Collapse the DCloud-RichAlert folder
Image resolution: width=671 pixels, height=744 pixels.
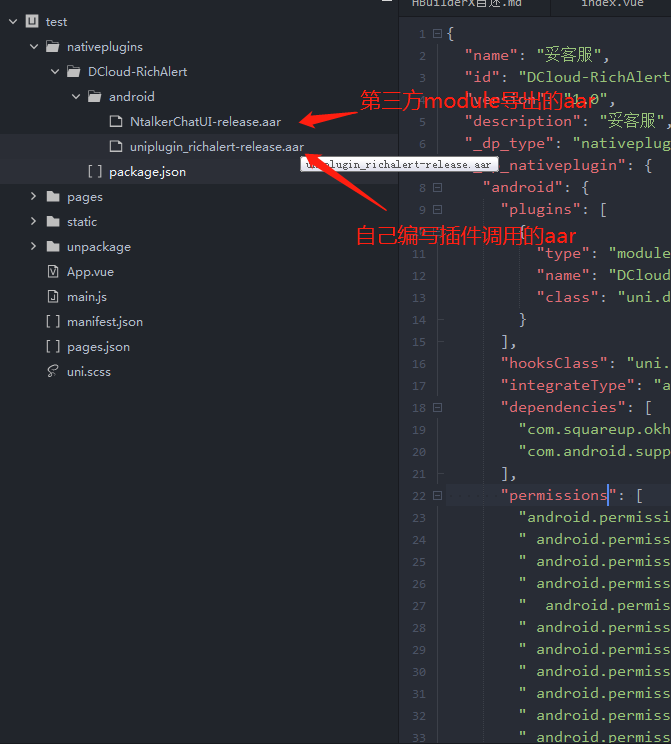click(x=55, y=72)
